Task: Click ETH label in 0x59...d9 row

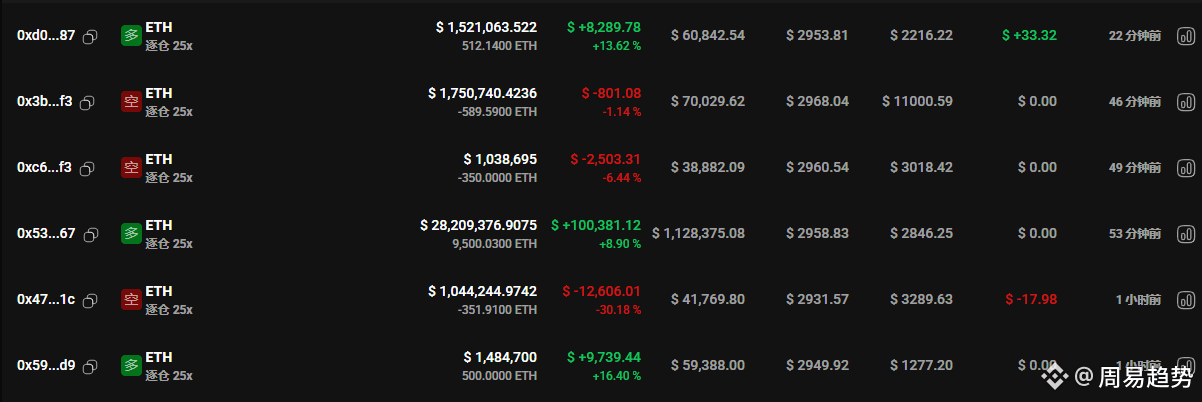Action: tap(159, 357)
